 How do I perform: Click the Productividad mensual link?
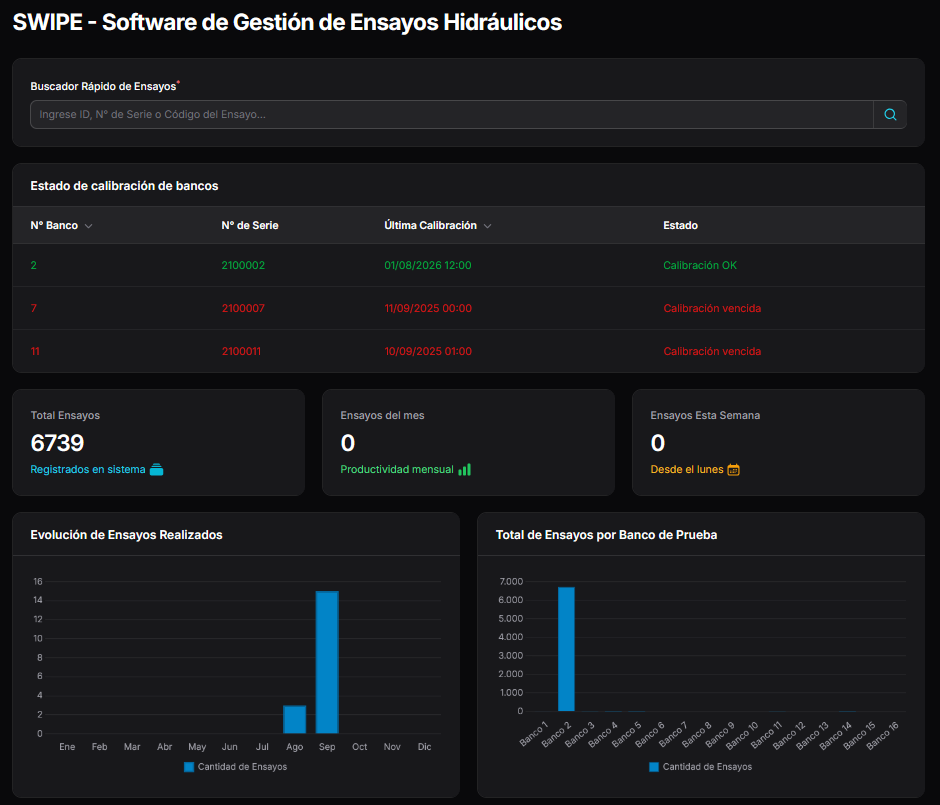pos(397,469)
